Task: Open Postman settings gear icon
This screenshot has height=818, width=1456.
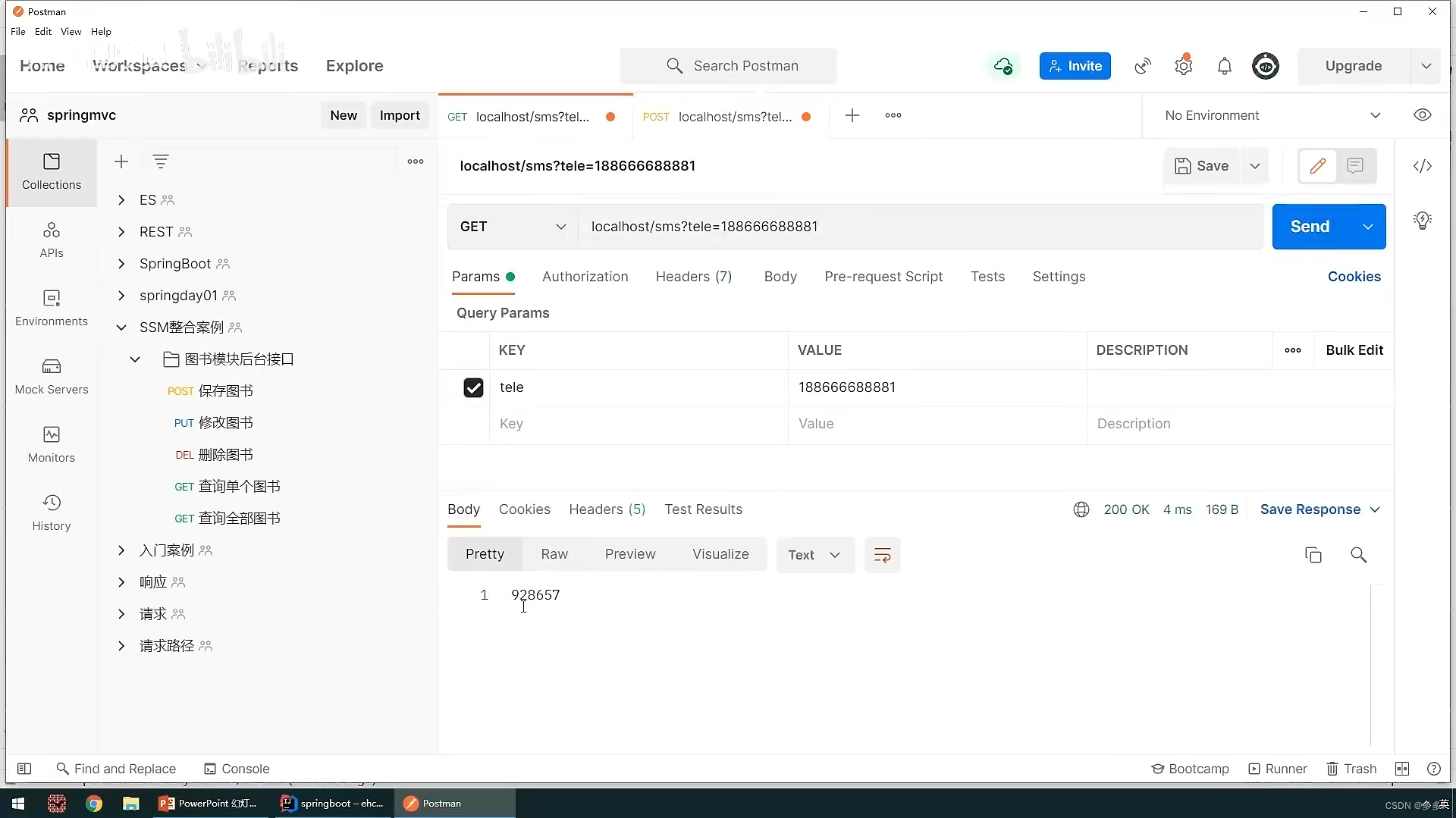Action: [1184, 66]
